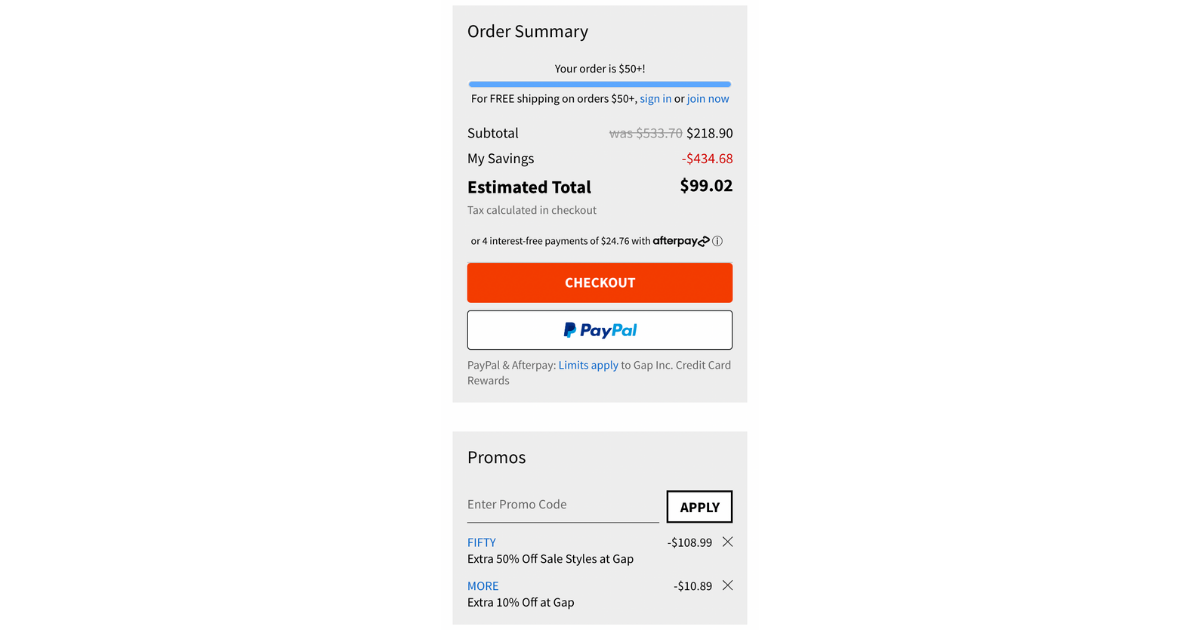
Task: Click the $99.02 estimated total amount
Action: 706,186
